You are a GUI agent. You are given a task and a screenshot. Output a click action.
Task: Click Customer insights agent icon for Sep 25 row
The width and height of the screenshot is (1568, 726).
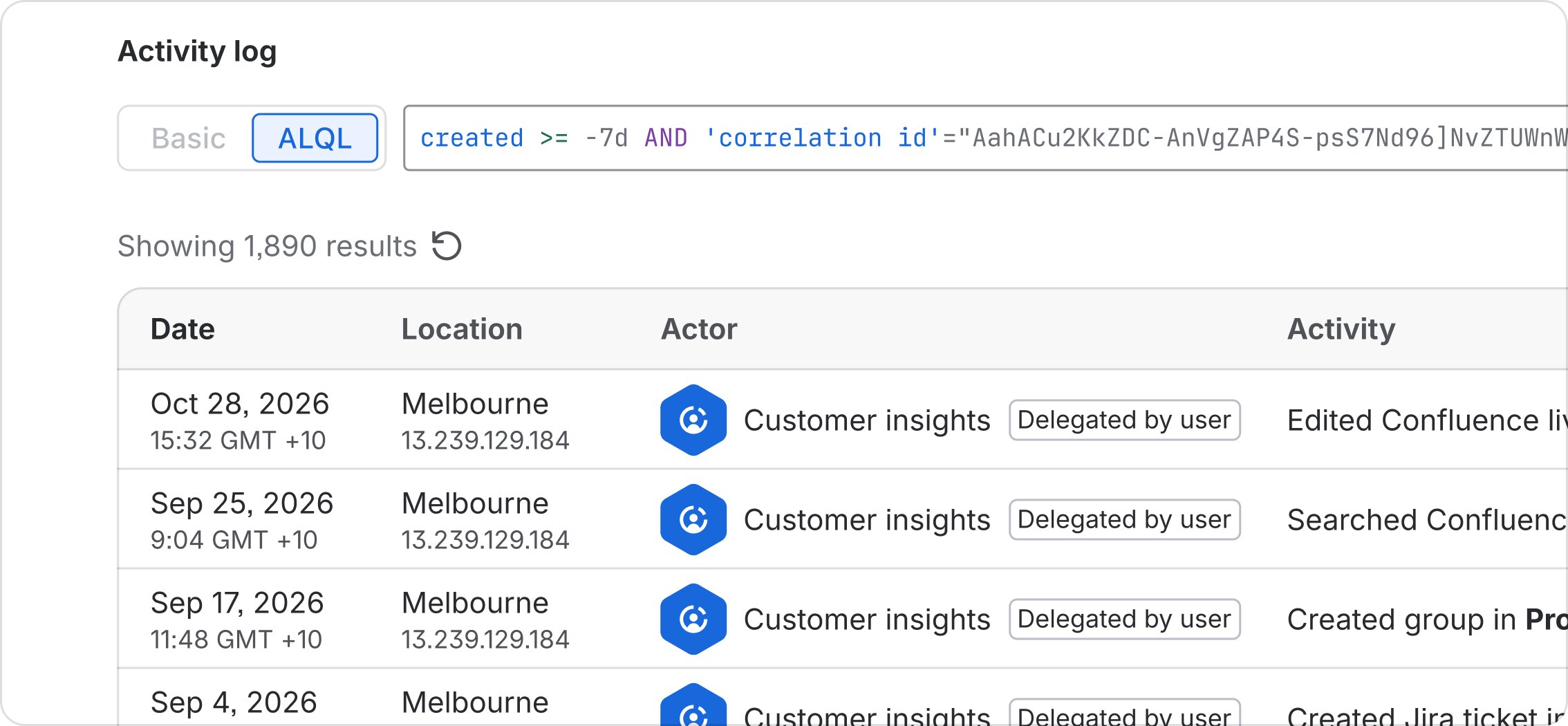(693, 519)
